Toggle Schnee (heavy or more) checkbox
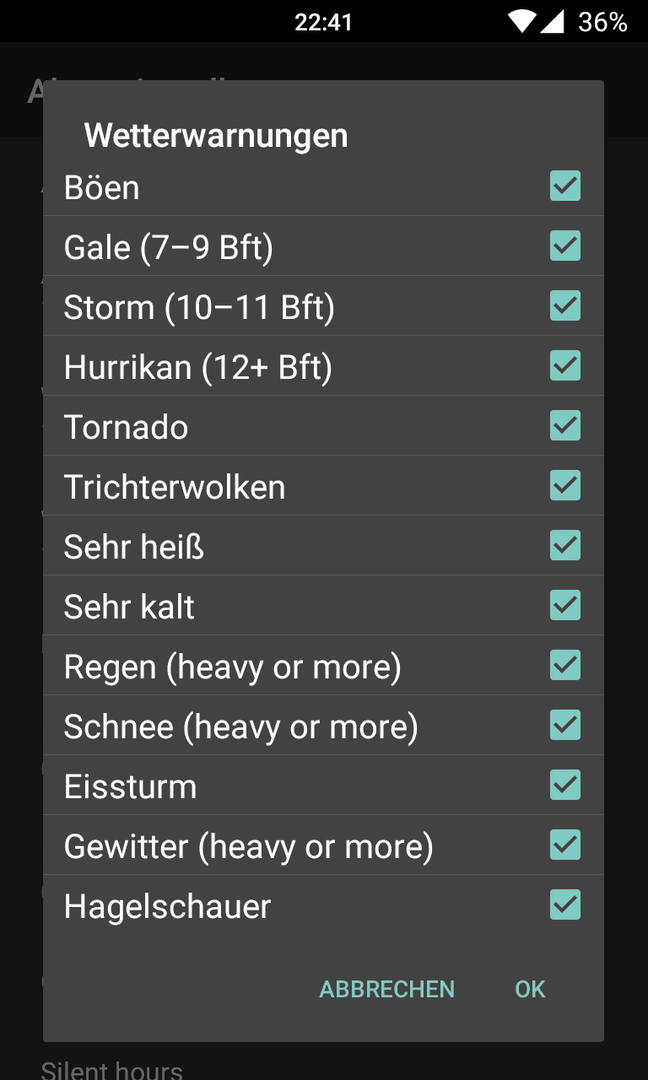The width and height of the screenshot is (648, 1080). [565, 725]
